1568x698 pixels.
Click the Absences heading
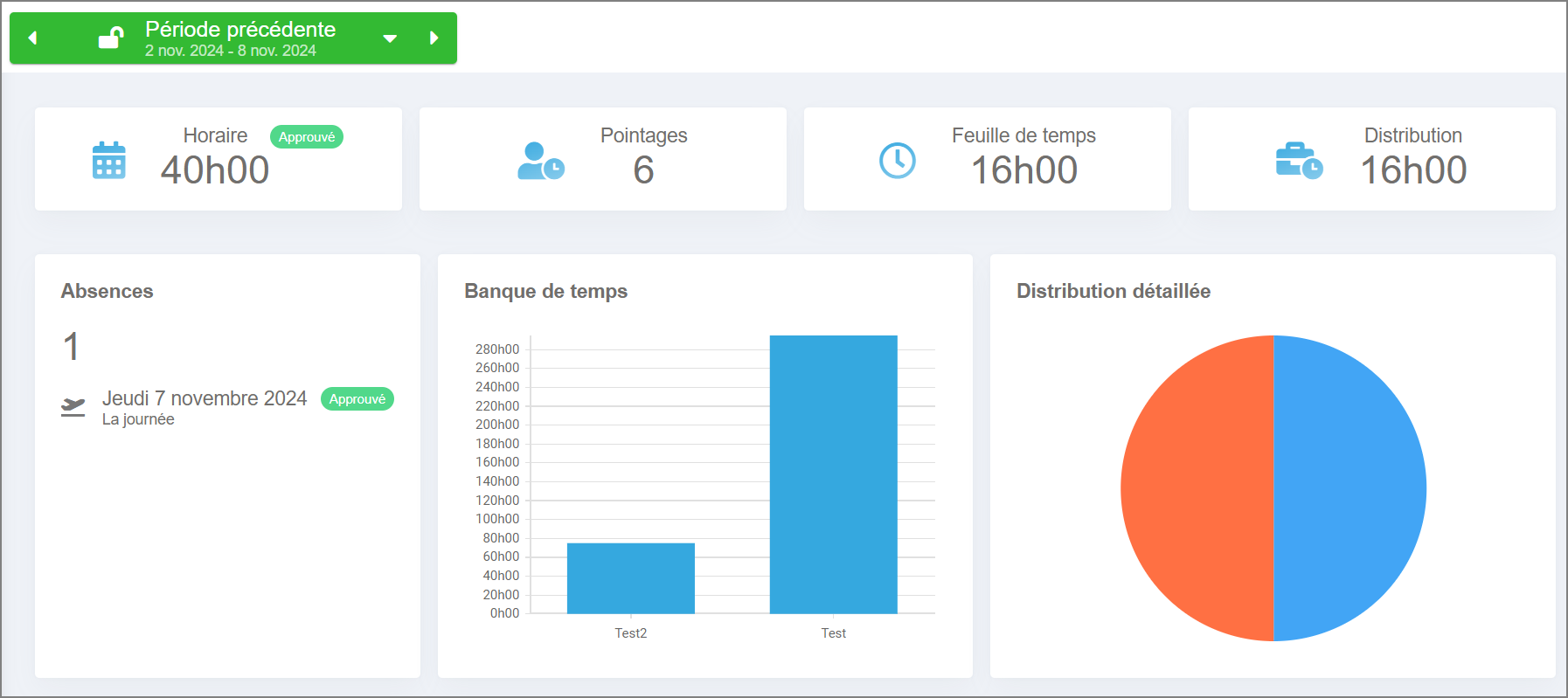[108, 291]
